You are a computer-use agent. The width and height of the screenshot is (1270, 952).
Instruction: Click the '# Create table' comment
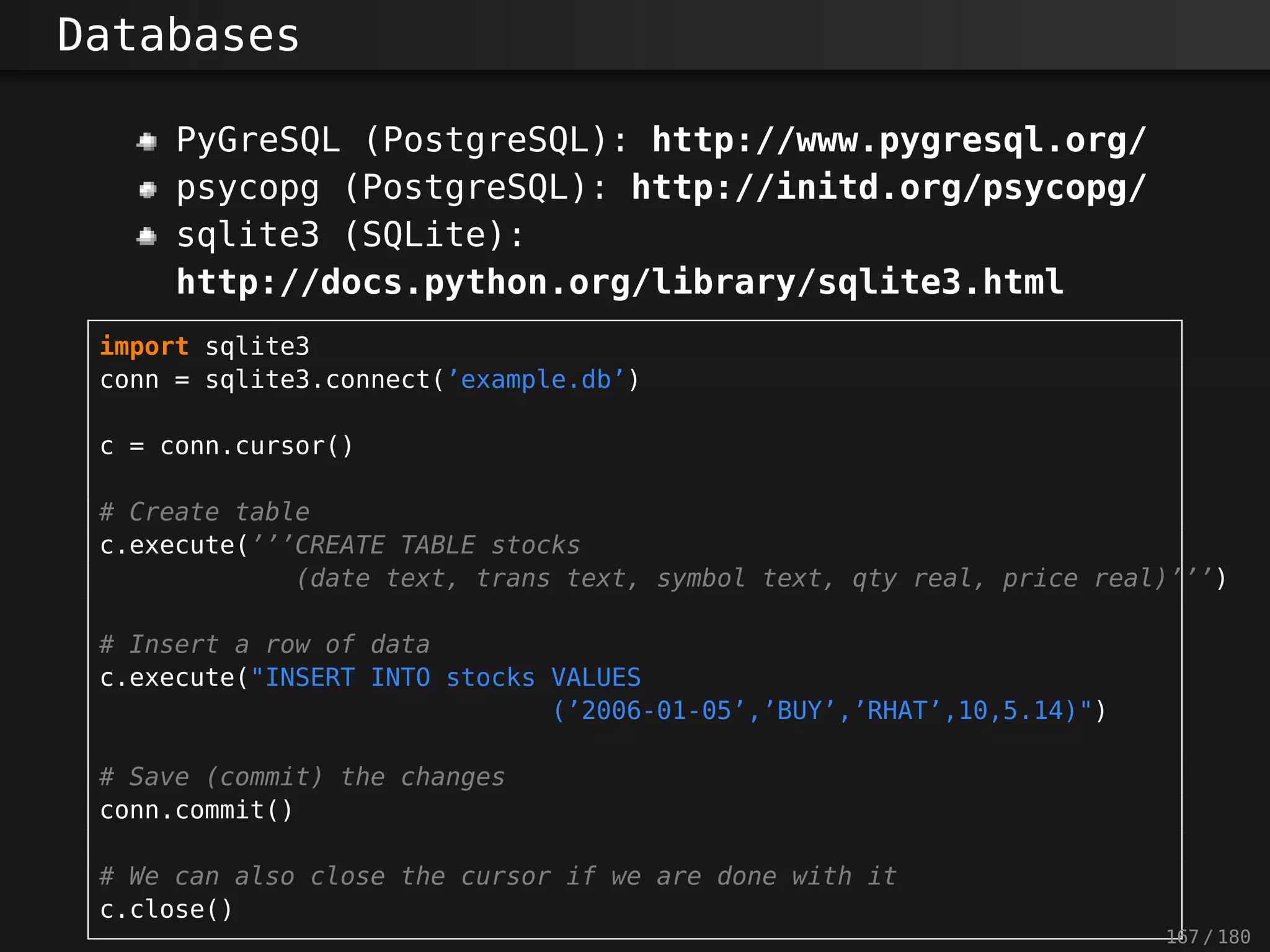coord(205,513)
